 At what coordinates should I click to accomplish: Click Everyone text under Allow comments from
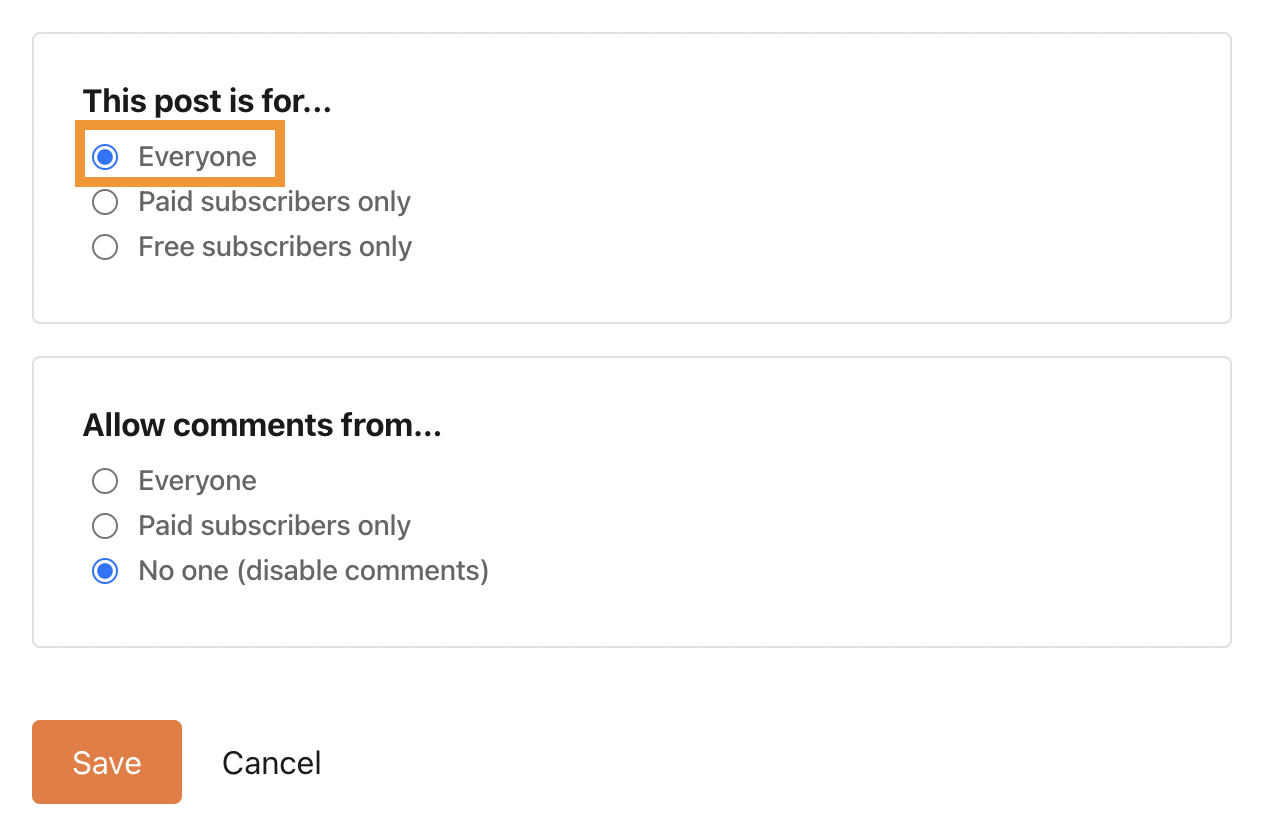(197, 481)
